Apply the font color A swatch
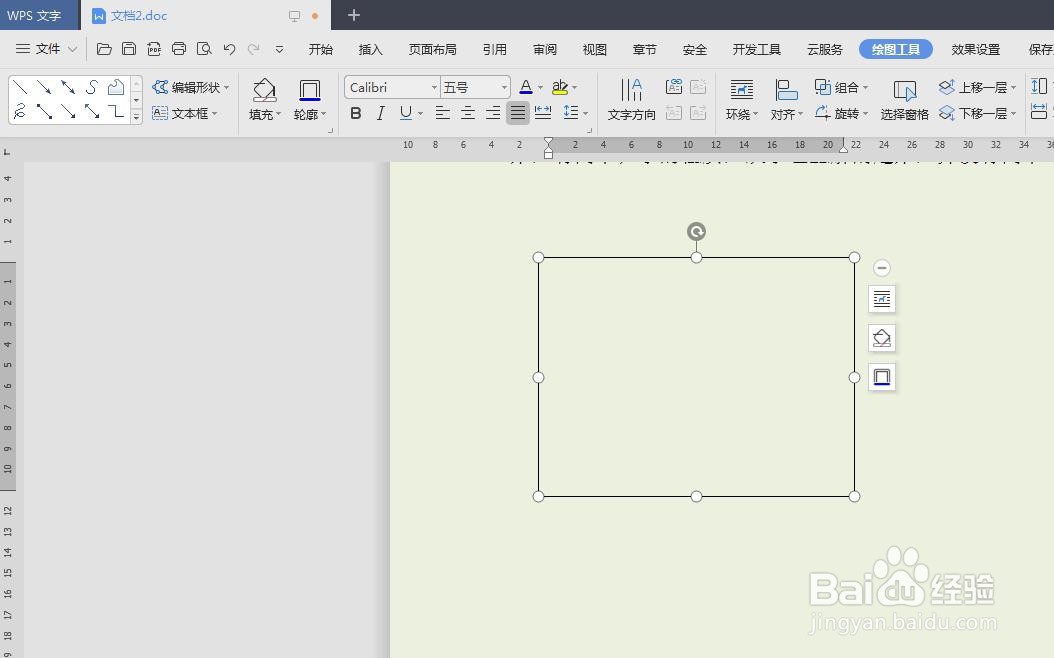This screenshot has width=1054, height=658. click(526, 87)
